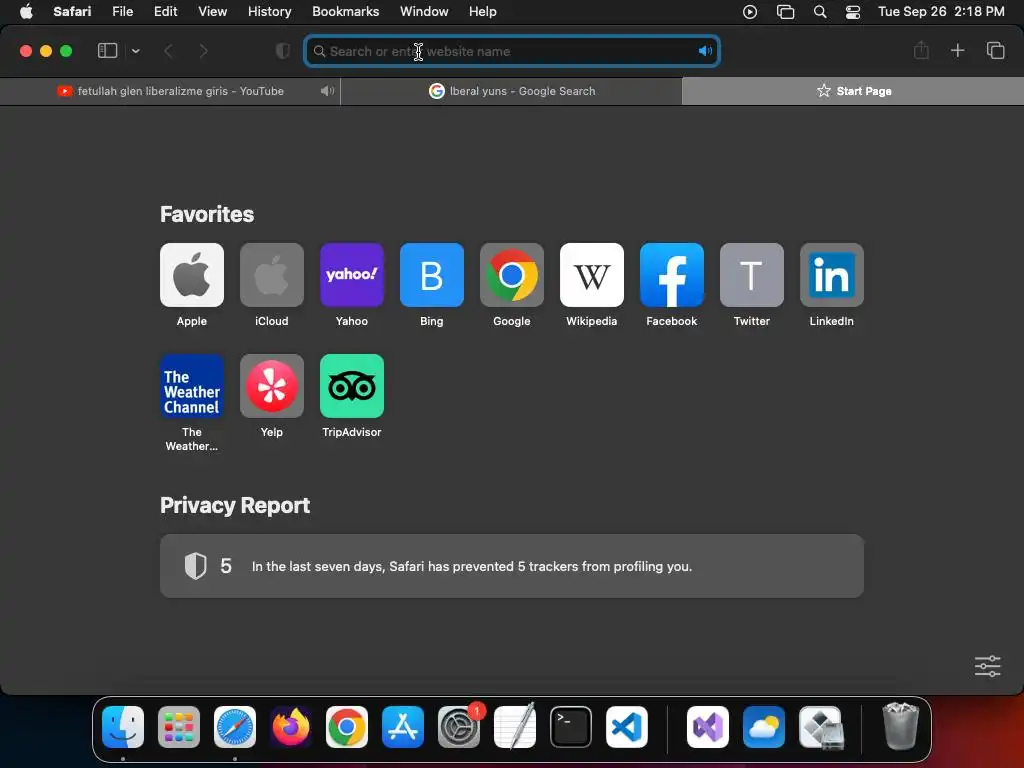Launch Firefox from the Dock
1024x768 pixels.
(291, 726)
